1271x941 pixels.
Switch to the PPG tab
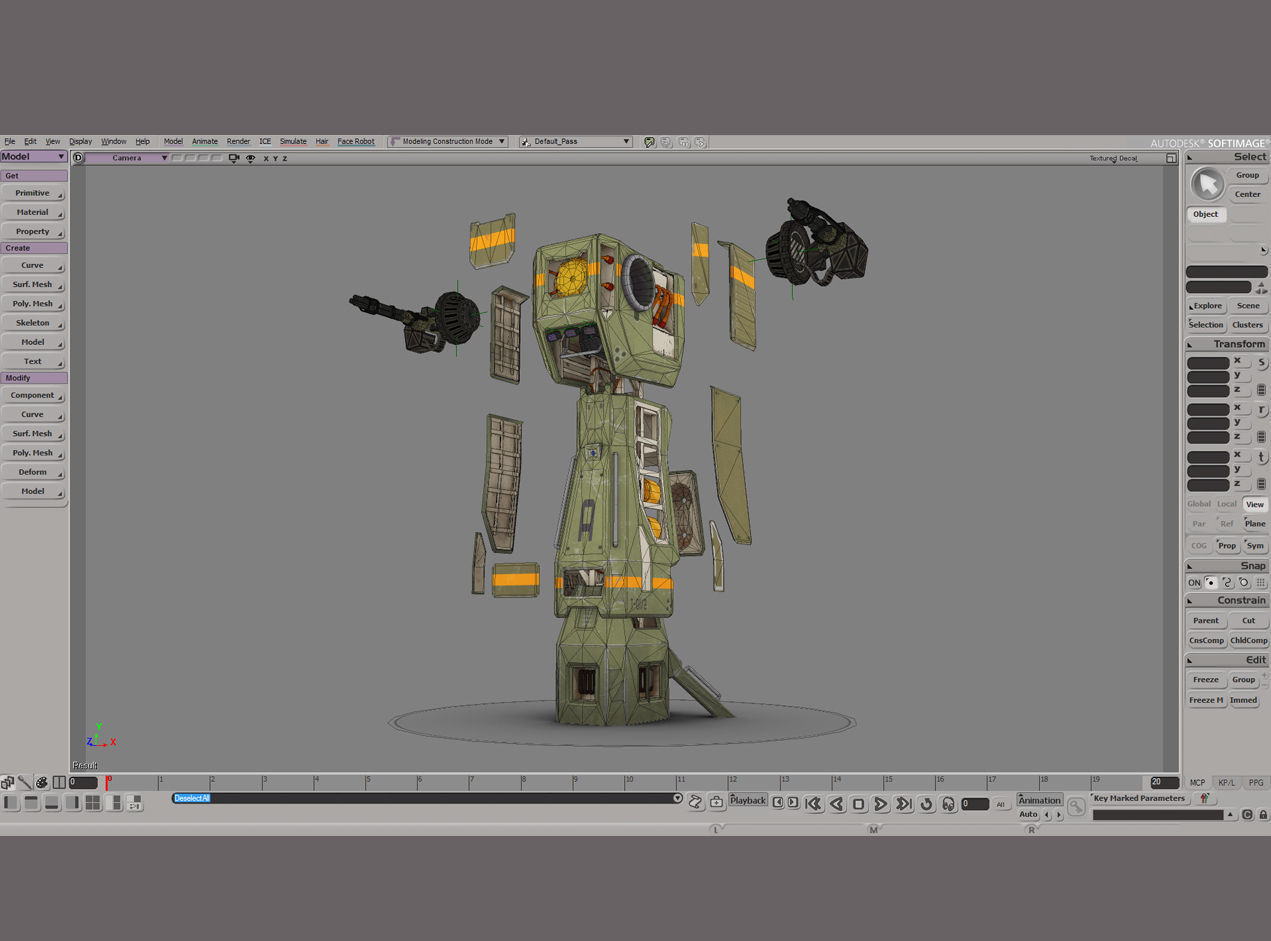[1255, 783]
